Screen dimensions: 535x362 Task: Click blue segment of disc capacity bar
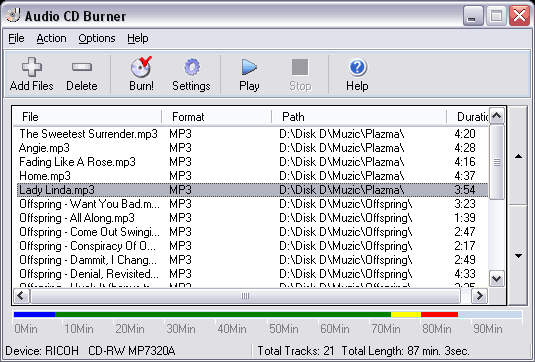tap(34, 314)
